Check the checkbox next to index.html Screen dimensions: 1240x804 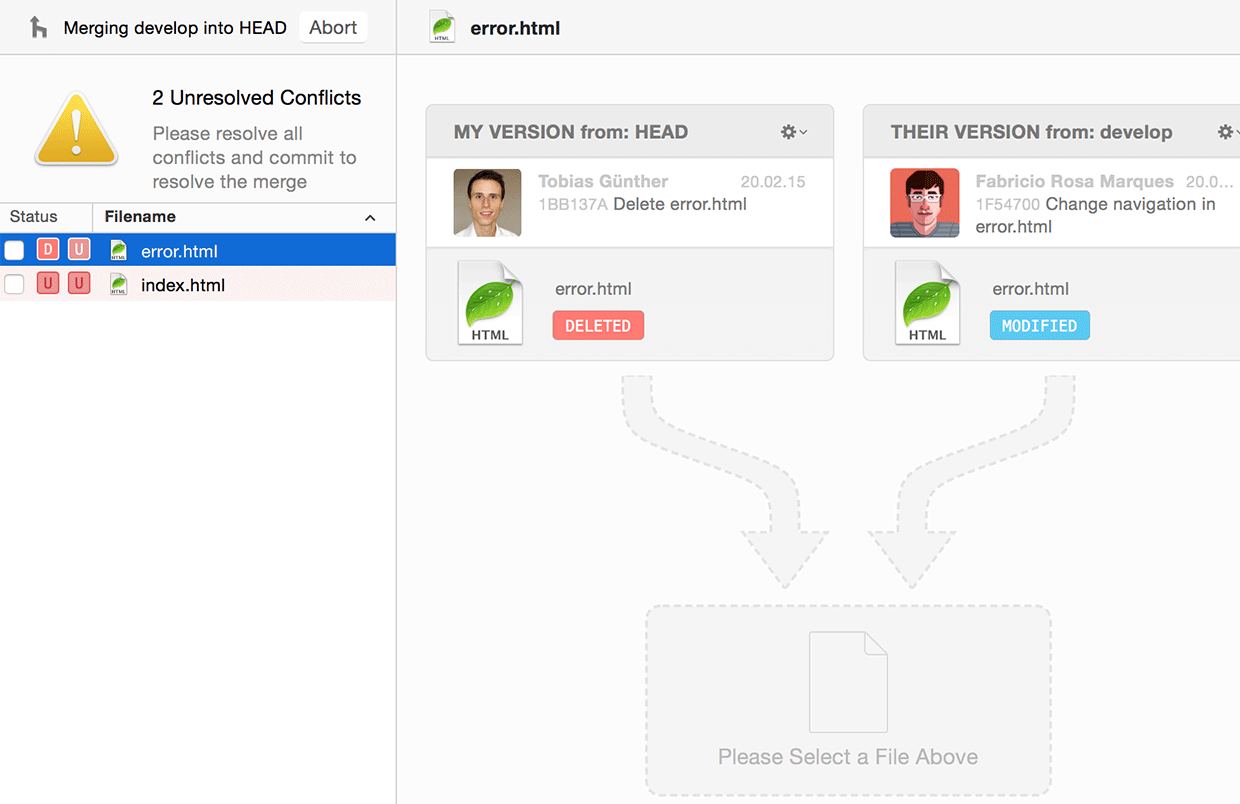tap(14, 283)
